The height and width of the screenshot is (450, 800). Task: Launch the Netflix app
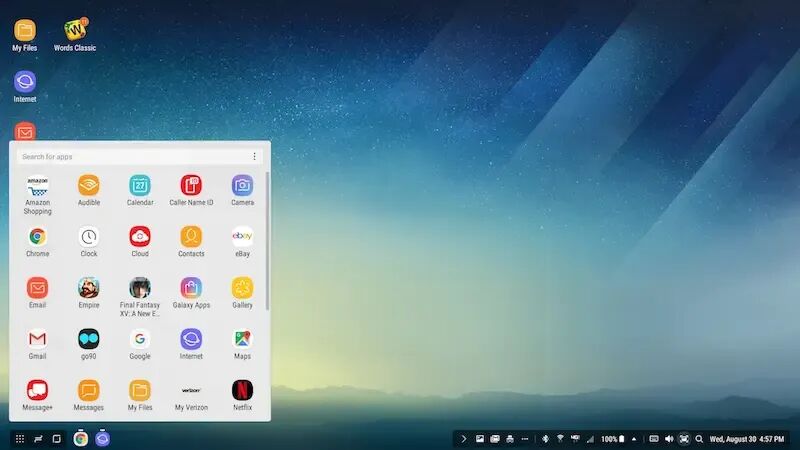[x=242, y=395]
